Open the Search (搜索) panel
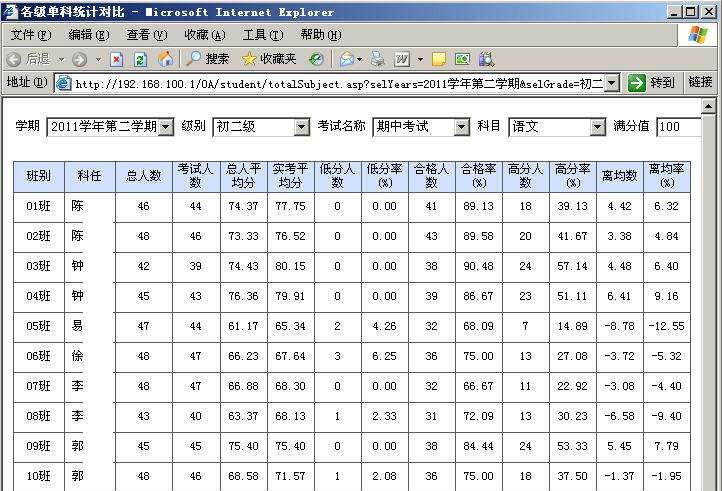The image size is (722, 491). pyautogui.click(x=207, y=59)
